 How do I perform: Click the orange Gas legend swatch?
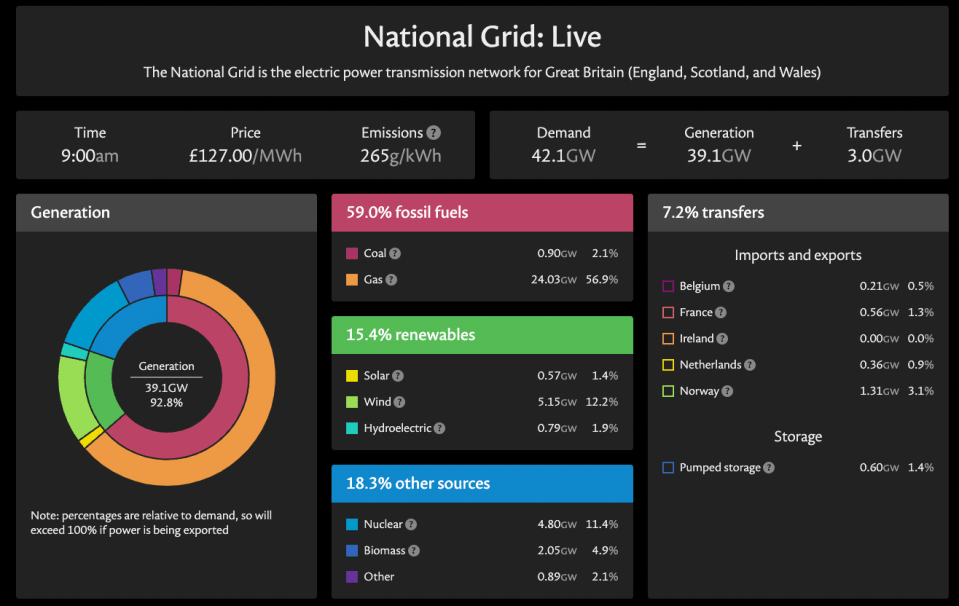352,279
